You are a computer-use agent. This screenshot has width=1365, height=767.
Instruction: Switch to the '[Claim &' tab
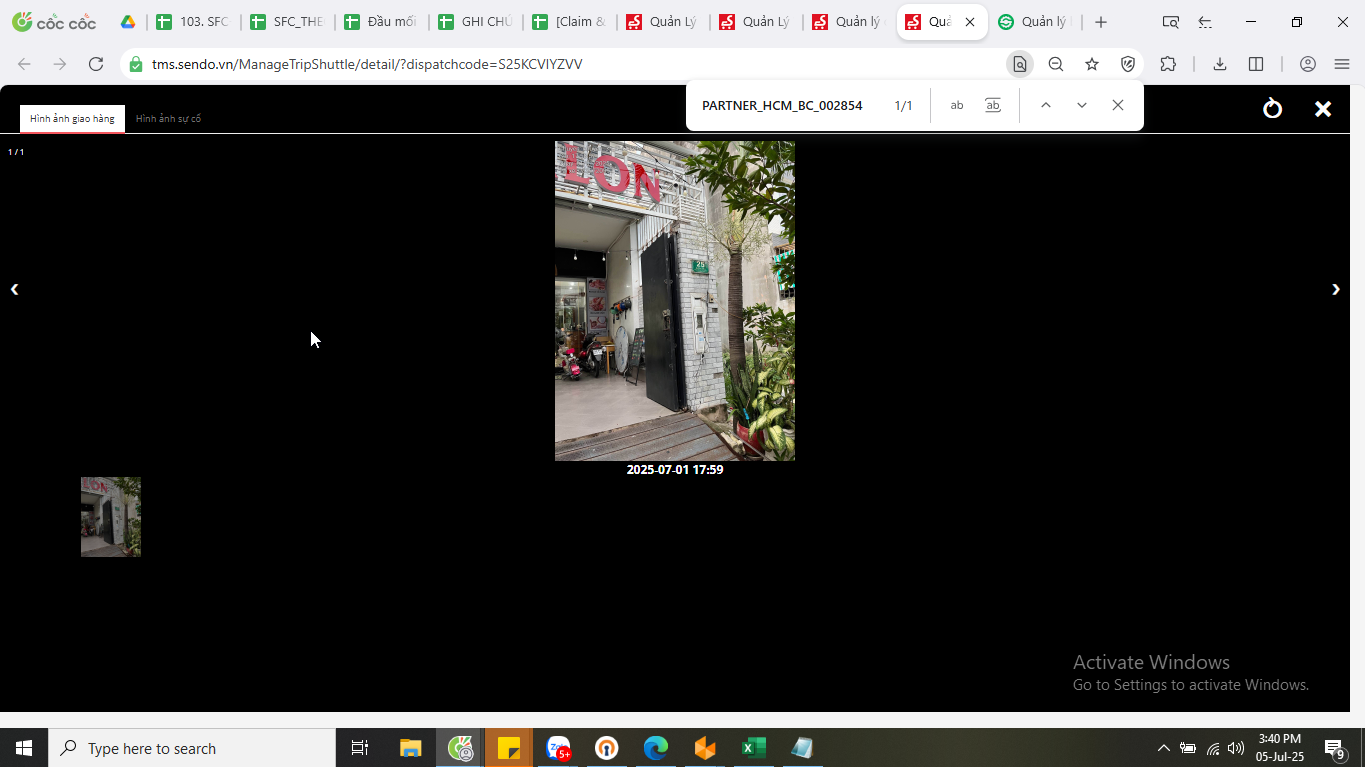point(568,22)
